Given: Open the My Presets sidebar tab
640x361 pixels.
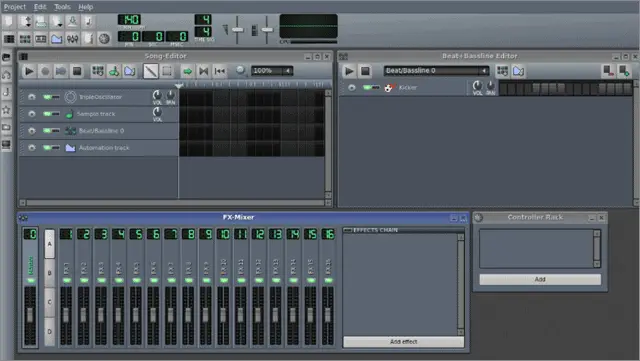Looking at the screenshot, I should (6, 110).
